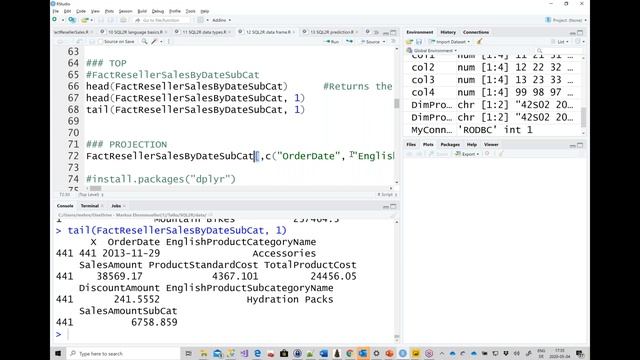Click the console input prompt line
The width and height of the screenshot is (640, 360).
click(x=224, y=334)
